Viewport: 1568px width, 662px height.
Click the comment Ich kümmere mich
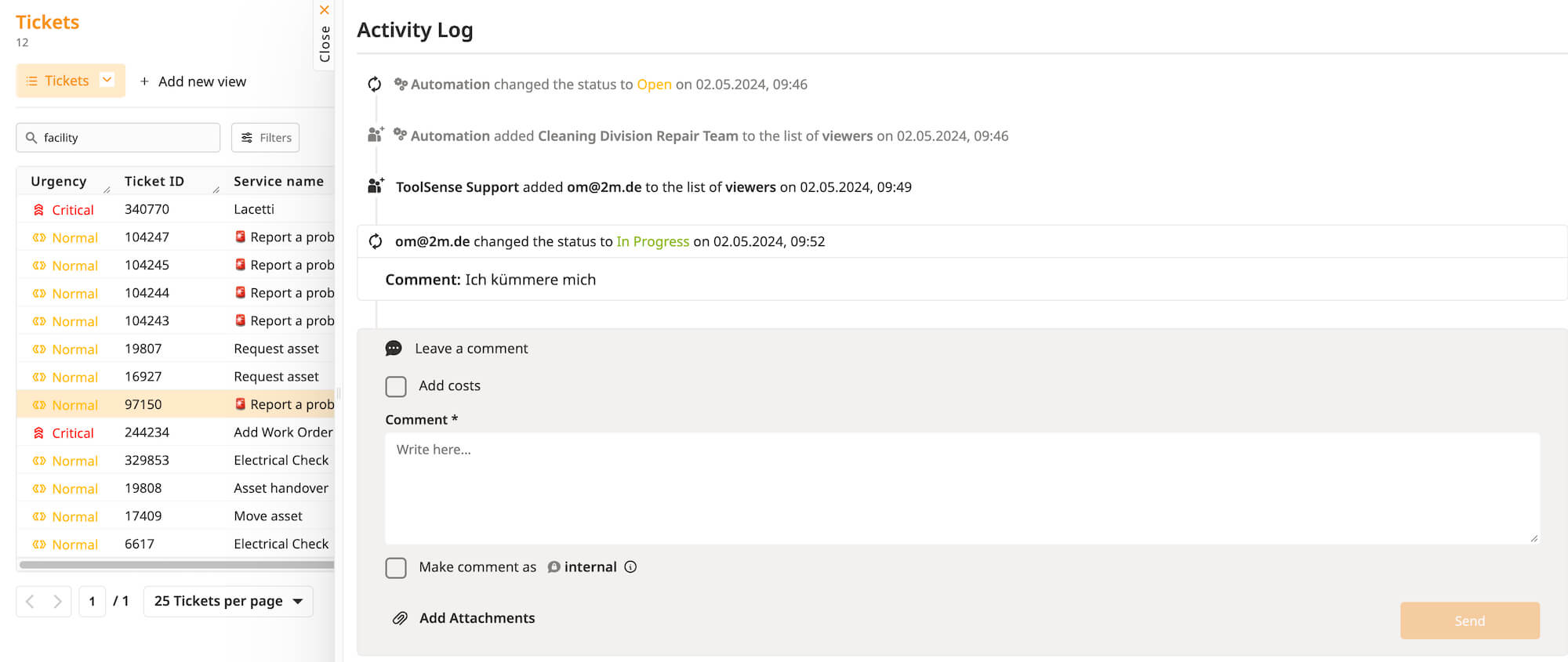coord(530,280)
